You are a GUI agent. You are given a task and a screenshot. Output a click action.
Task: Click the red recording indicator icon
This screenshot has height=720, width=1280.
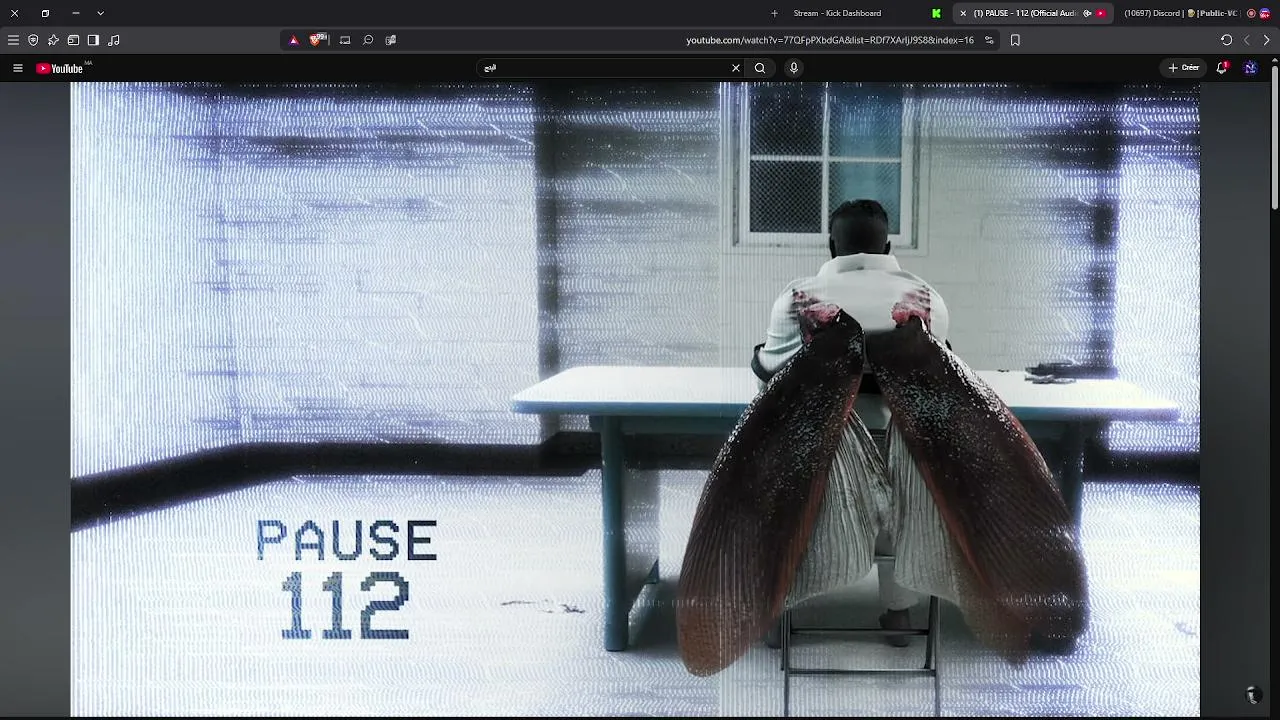pos(1251,13)
